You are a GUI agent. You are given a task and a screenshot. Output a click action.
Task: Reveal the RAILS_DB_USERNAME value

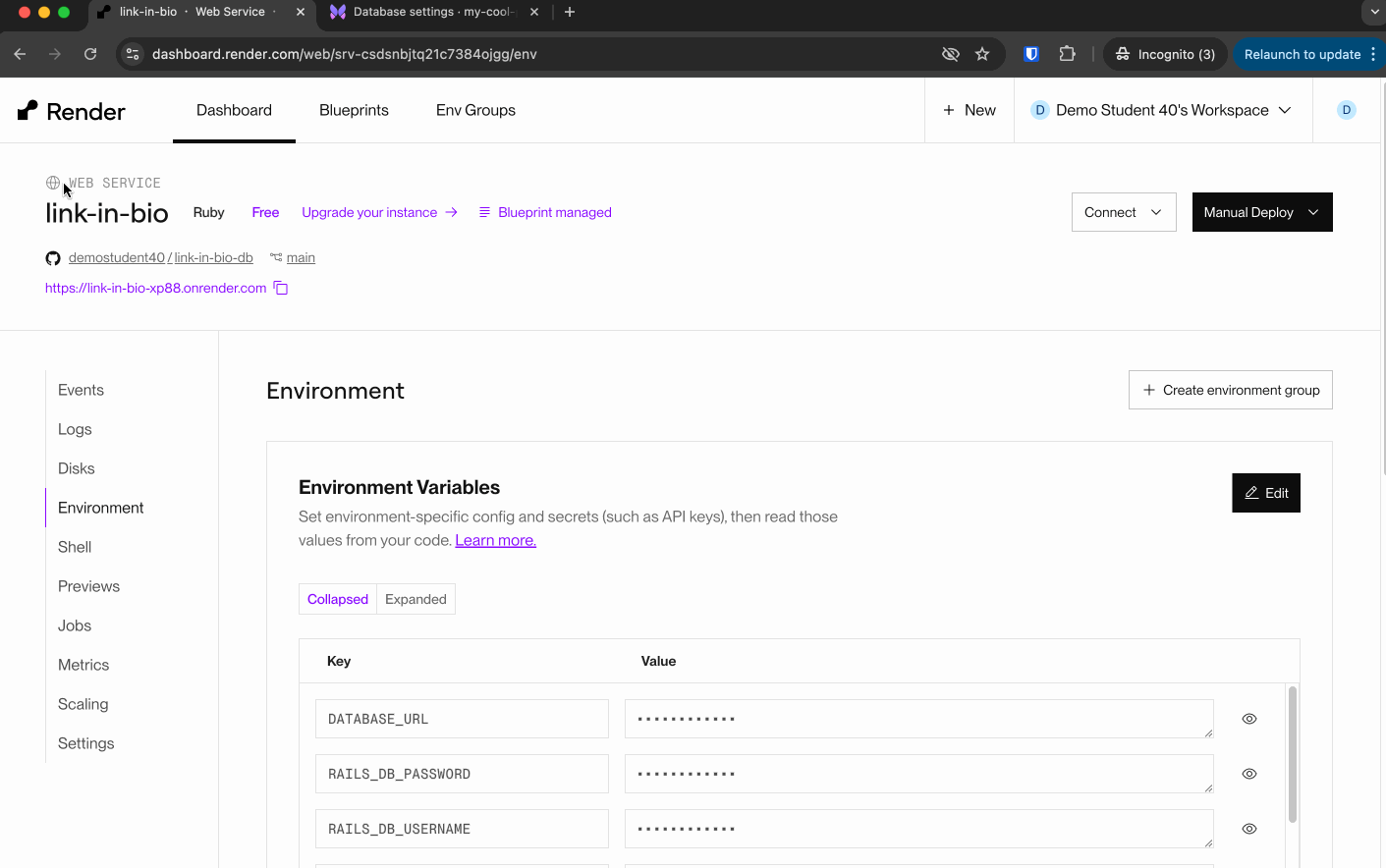click(1249, 829)
